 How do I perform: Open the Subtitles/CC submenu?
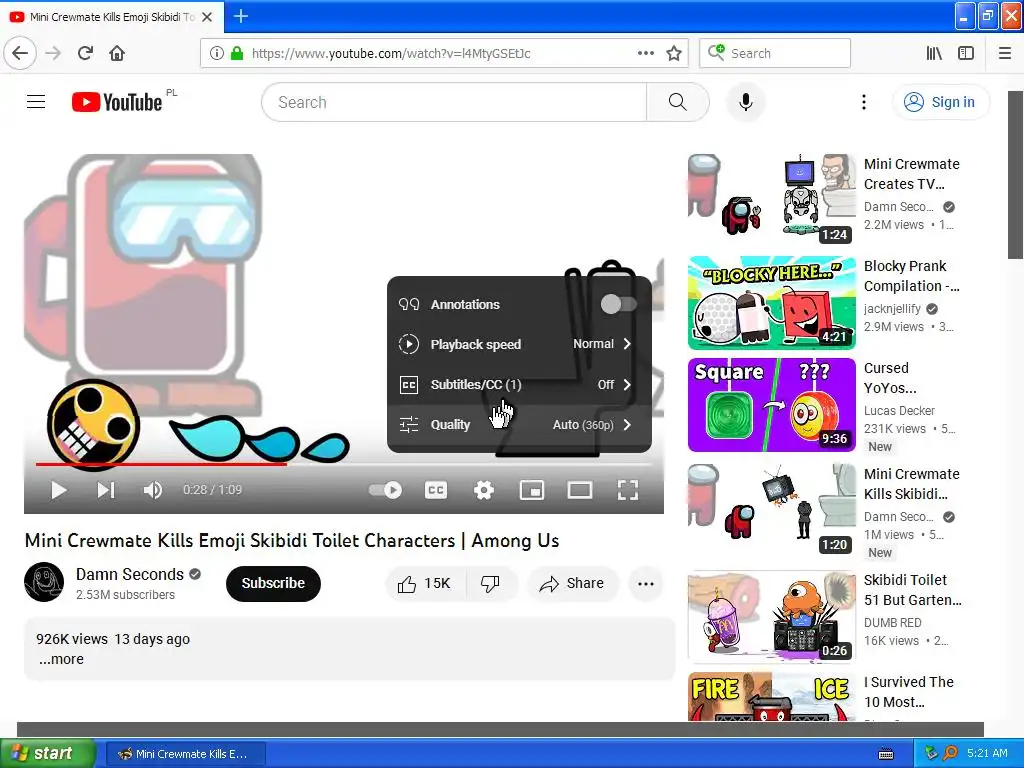(519, 385)
